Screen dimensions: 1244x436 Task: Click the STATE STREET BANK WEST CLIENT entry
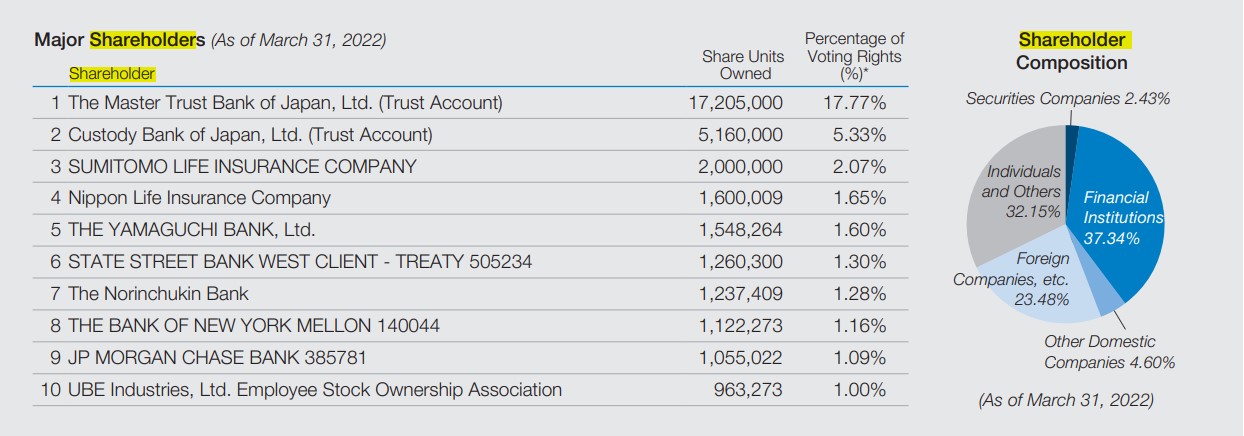(x=300, y=262)
